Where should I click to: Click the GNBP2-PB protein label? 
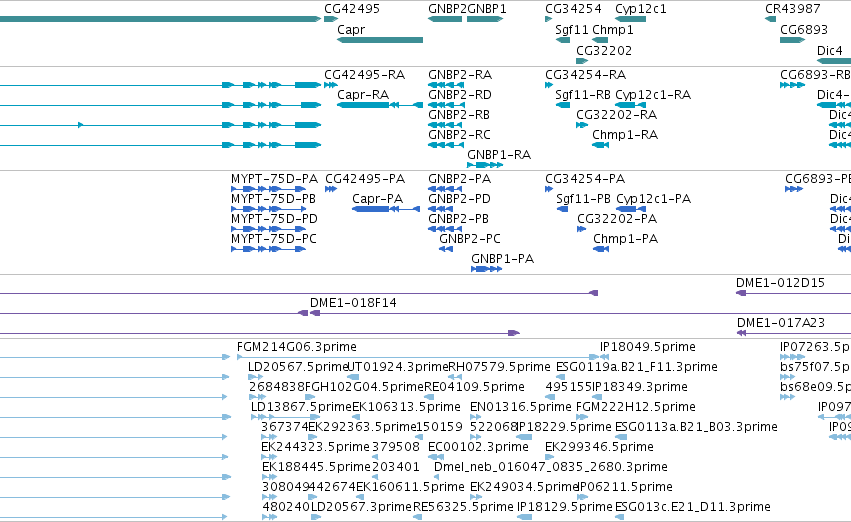click(x=459, y=219)
